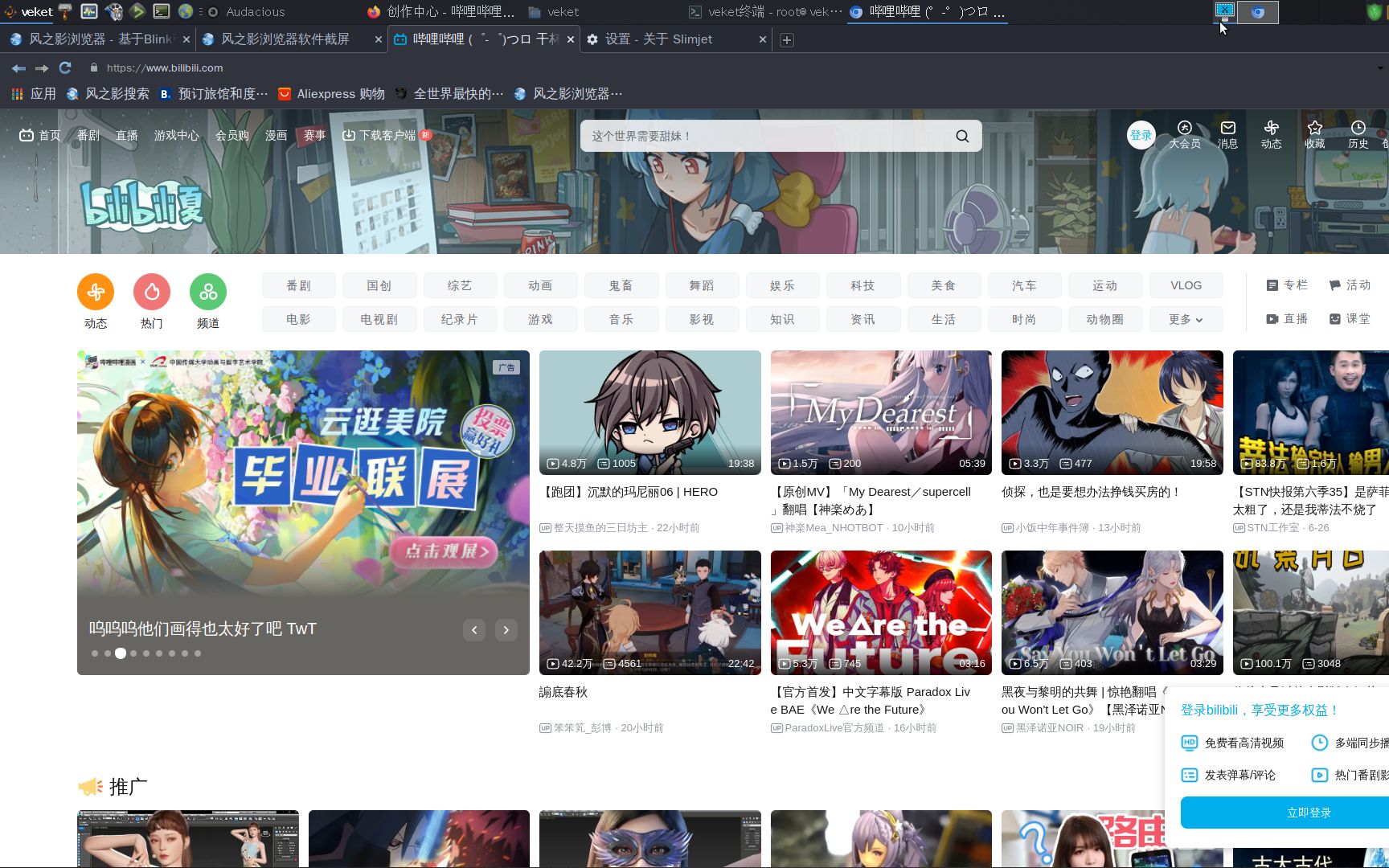Open the veket menu
Image resolution: width=1389 pixels, height=868 pixels.
29,12
